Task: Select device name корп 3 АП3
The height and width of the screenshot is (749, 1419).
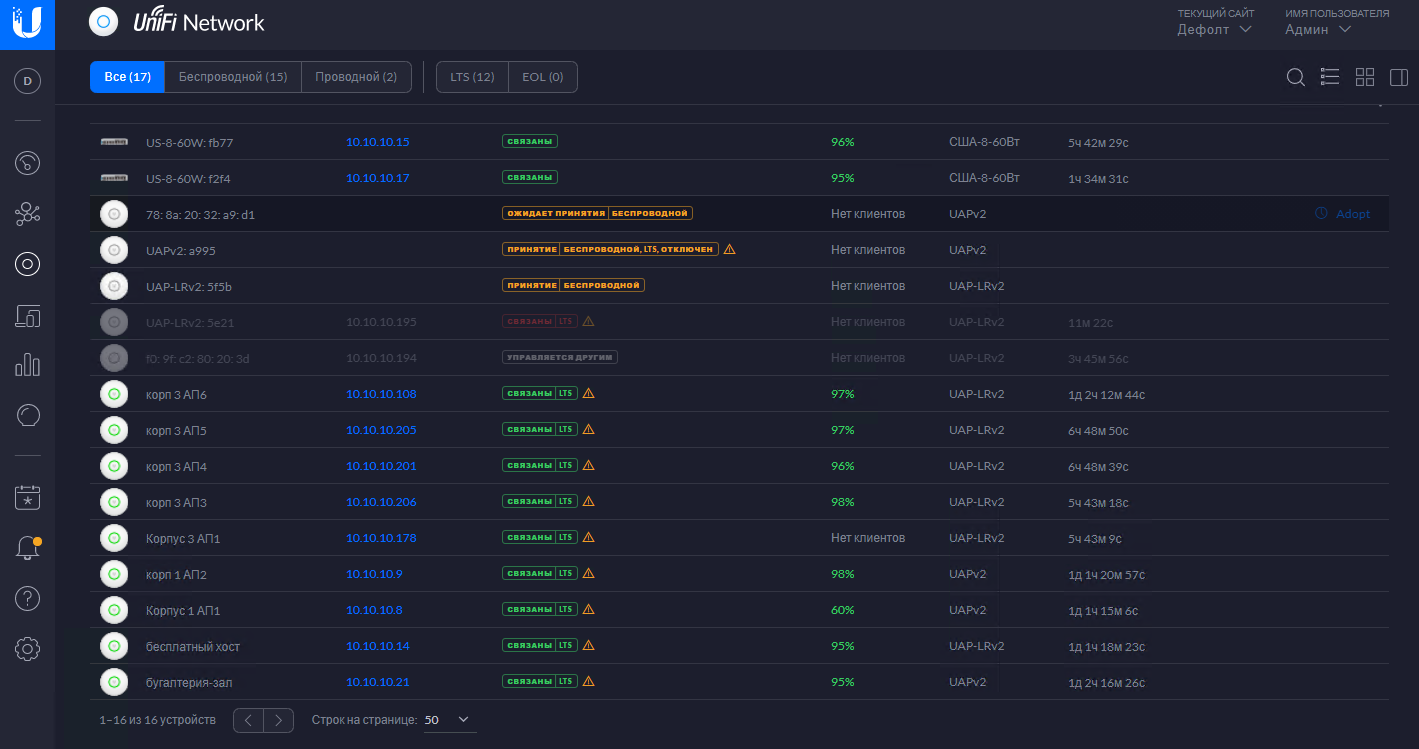Action: click(x=176, y=503)
